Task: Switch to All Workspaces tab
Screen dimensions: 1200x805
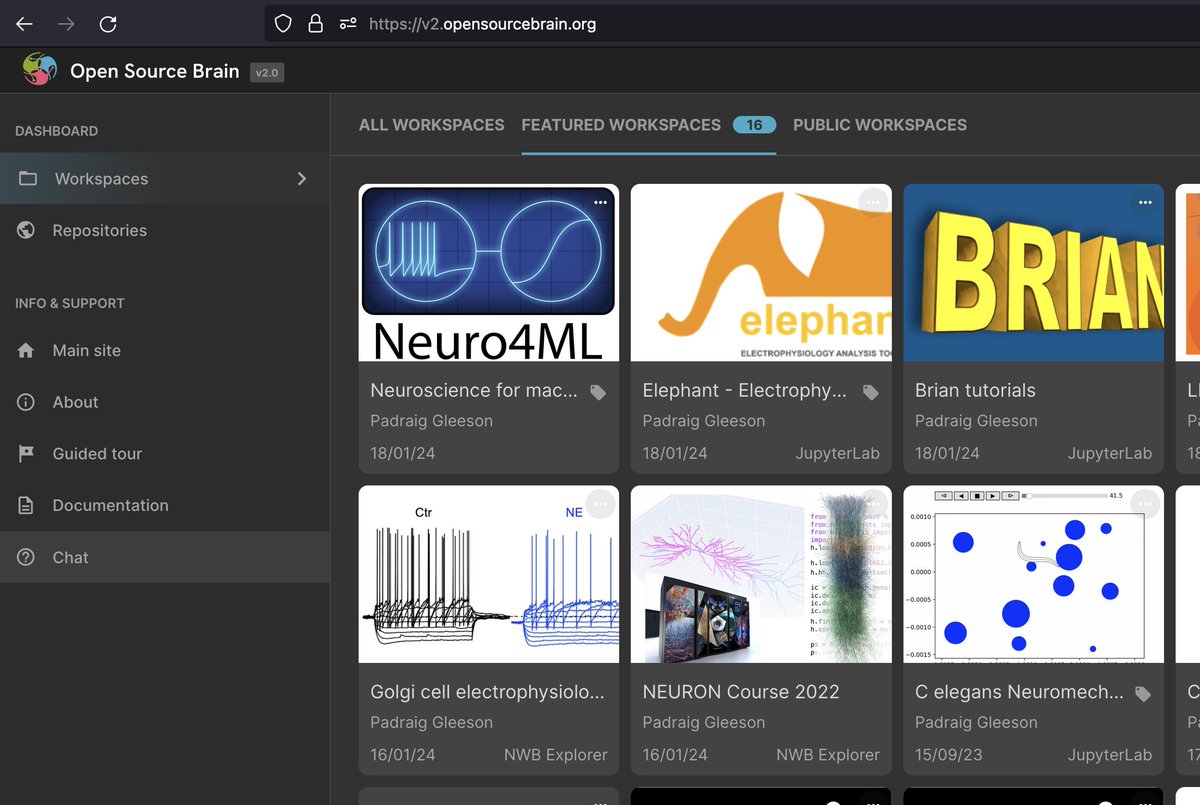Action: point(432,125)
